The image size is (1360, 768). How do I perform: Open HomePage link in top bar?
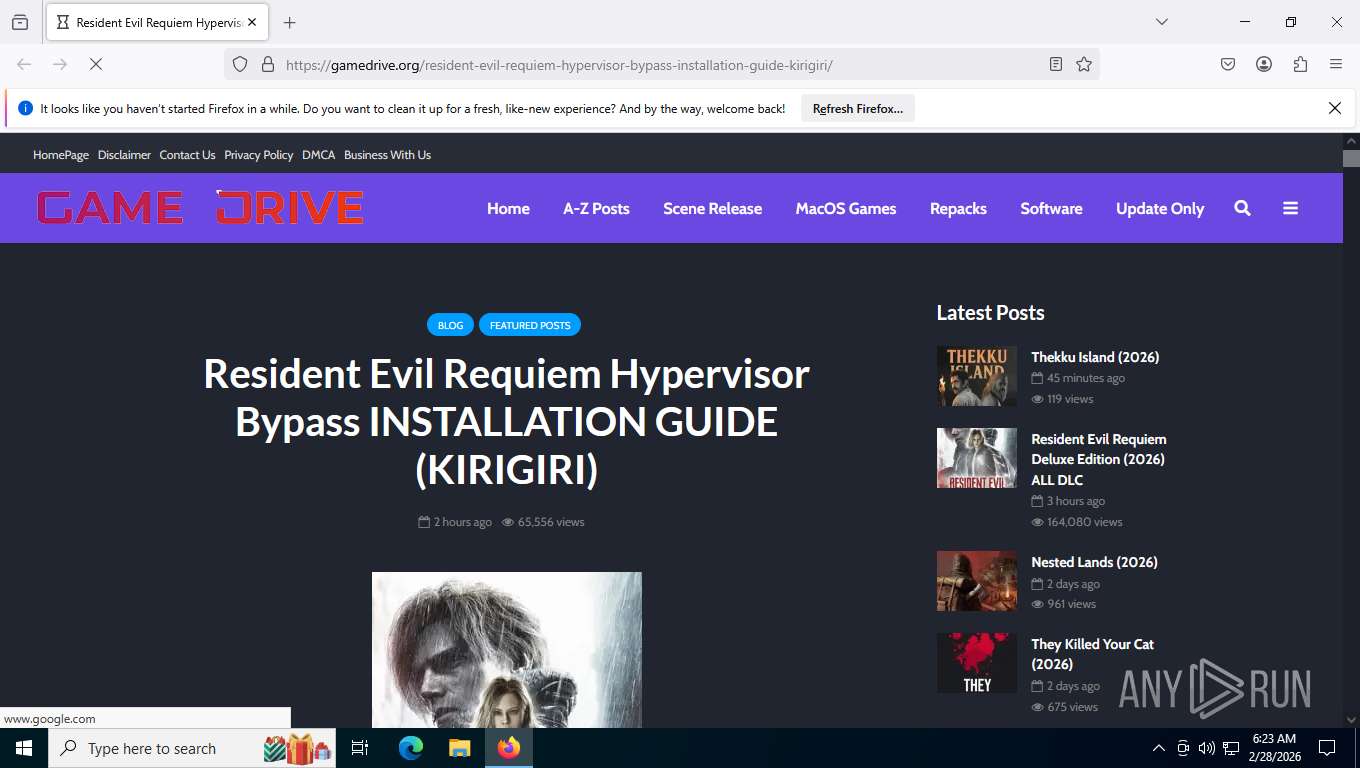click(61, 155)
